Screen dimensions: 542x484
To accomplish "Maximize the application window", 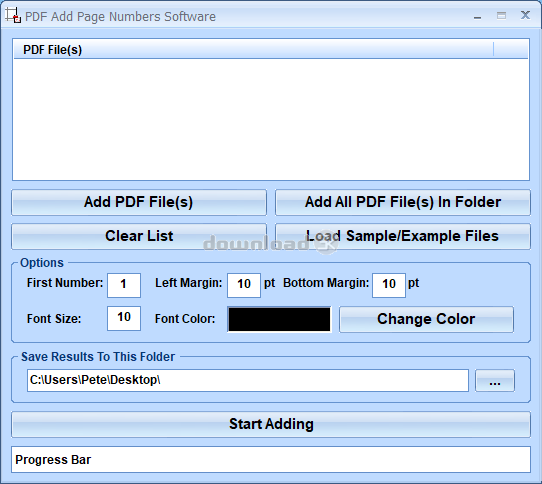I will click(501, 16).
